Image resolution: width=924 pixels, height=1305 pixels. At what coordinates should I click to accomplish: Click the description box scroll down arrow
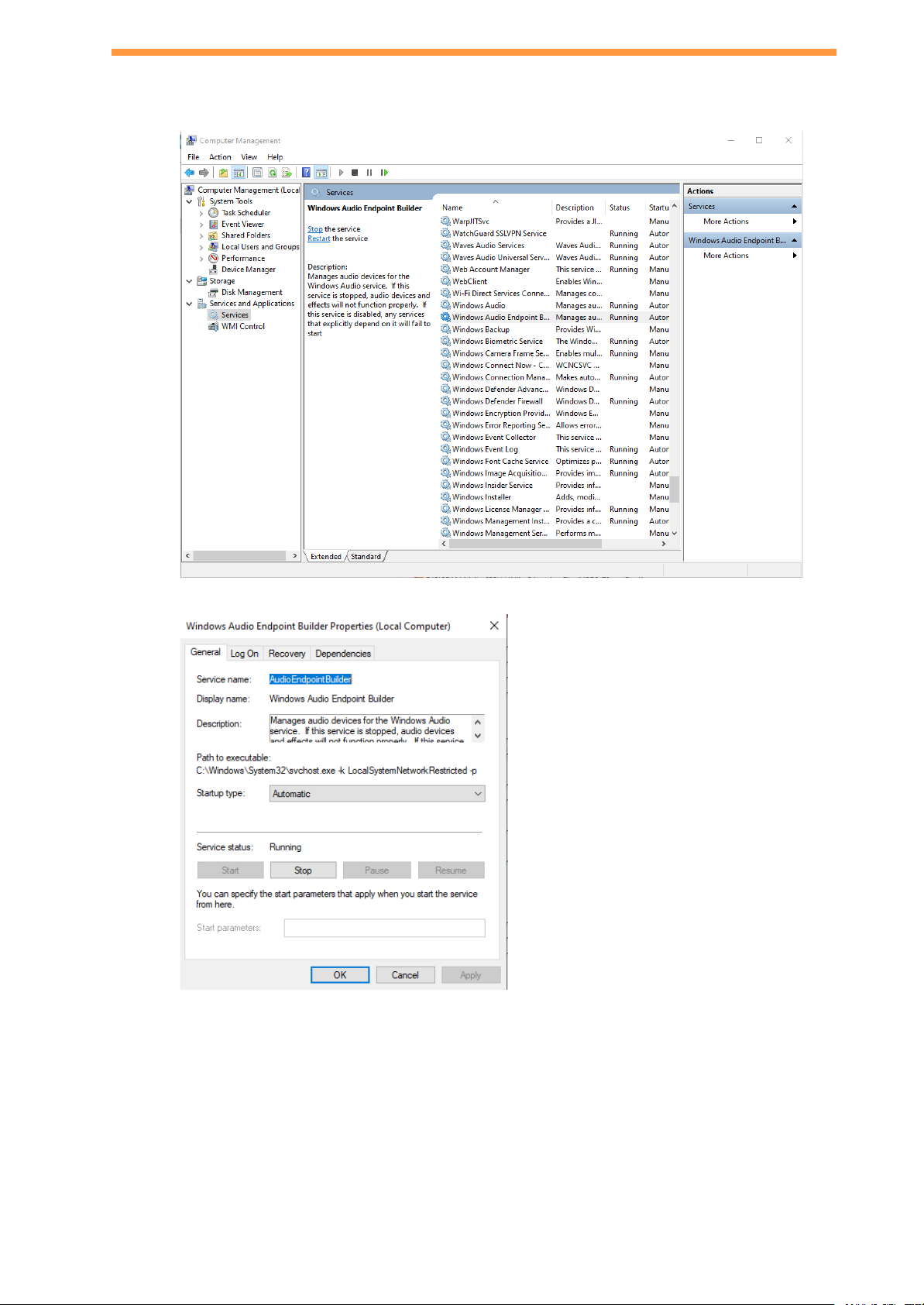478,736
